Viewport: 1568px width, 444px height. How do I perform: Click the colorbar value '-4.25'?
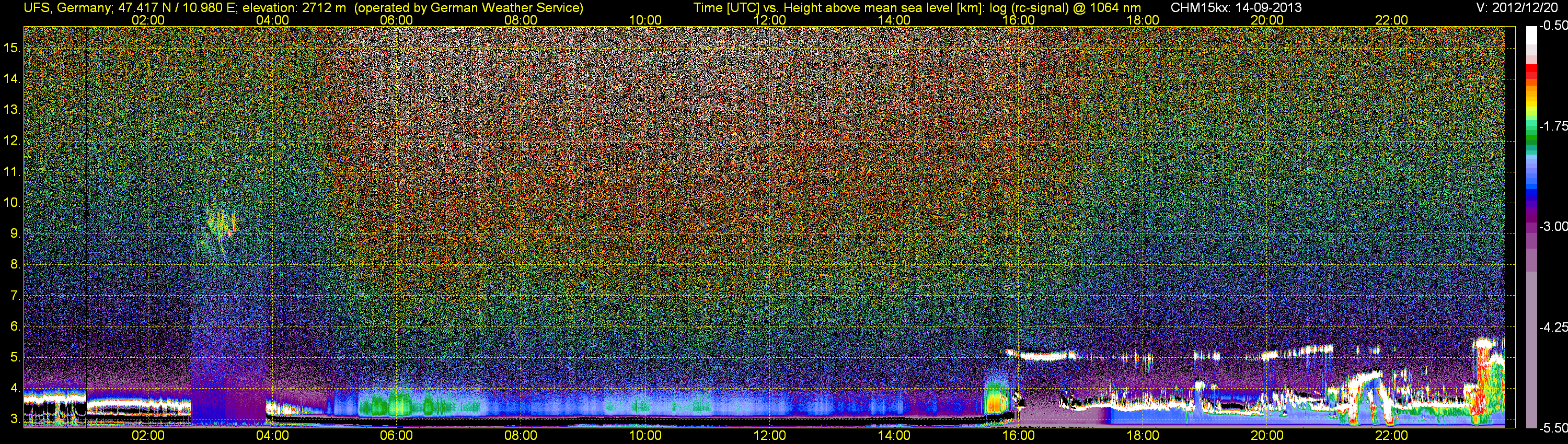(1553, 327)
